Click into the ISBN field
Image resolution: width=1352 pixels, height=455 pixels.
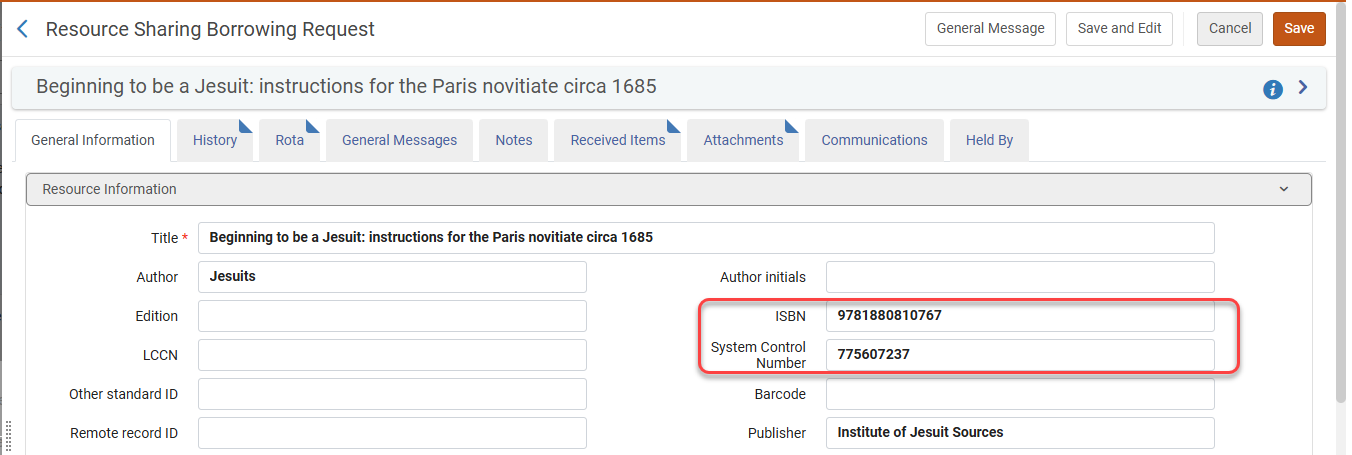point(1019,316)
